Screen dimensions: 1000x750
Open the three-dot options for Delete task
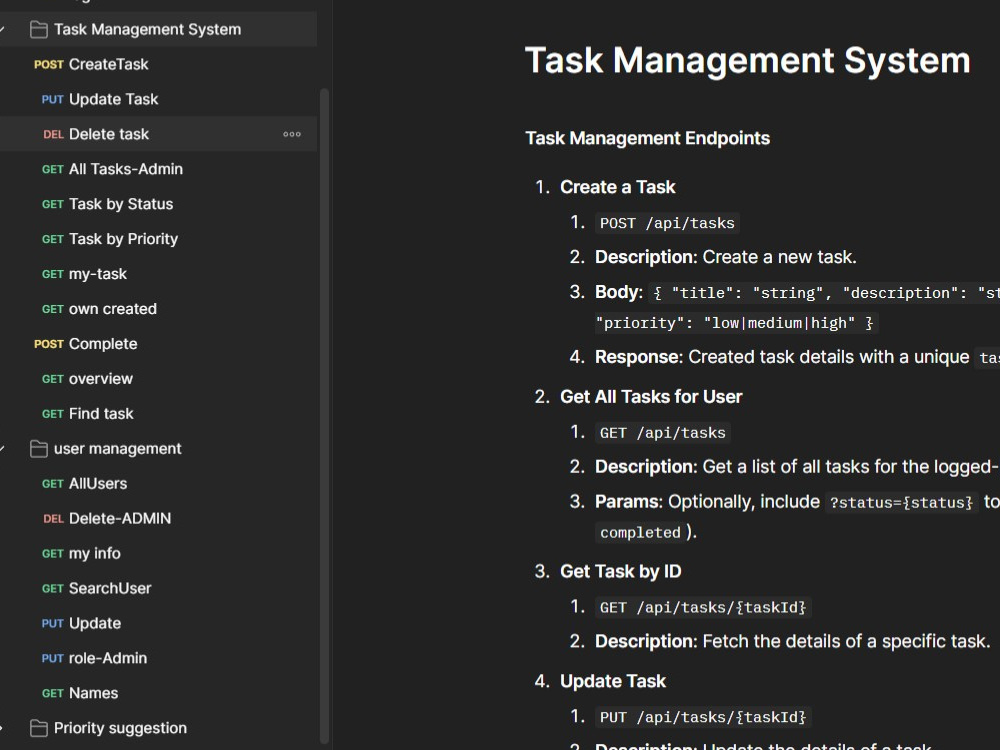click(x=292, y=134)
